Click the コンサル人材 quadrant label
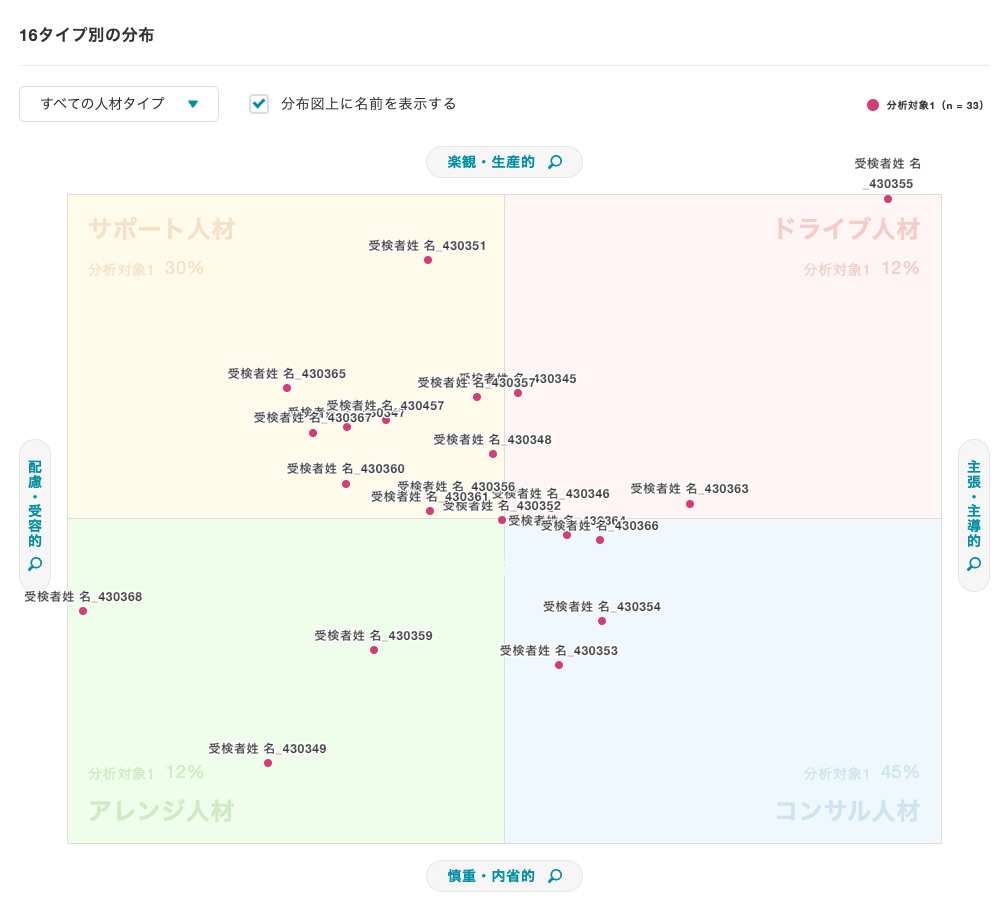This screenshot has height=916, width=1007. click(x=847, y=811)
